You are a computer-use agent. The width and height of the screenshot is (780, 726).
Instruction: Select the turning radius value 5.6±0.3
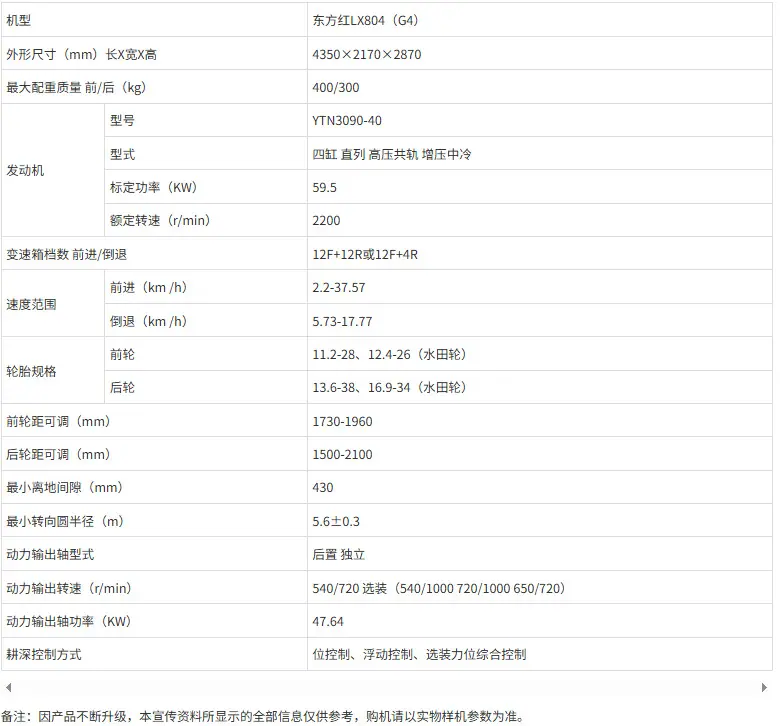pyautogui.click(x=336, y=521)
